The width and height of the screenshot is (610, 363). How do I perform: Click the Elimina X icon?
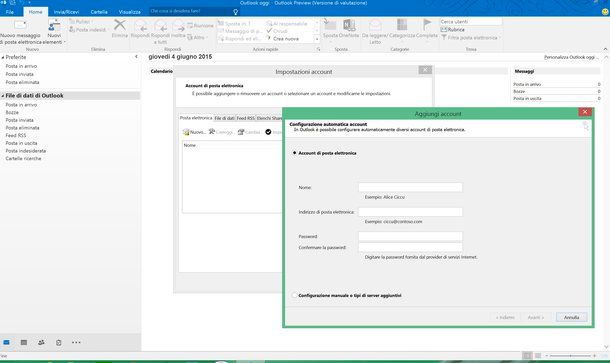tap(120, 25)
